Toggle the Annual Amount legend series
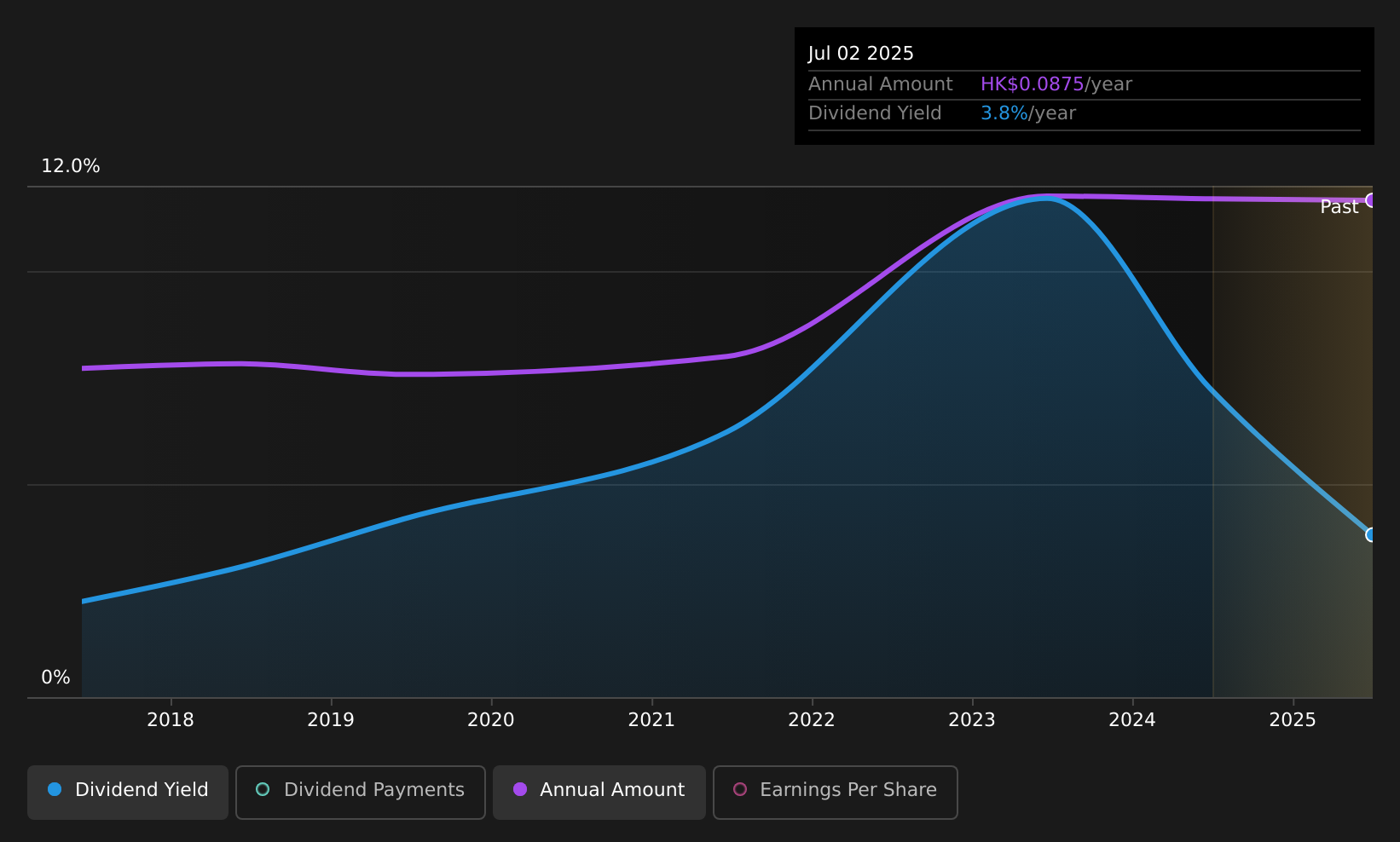The width and height of the screenshot is (1400, 842). click(x=599, y=792)
